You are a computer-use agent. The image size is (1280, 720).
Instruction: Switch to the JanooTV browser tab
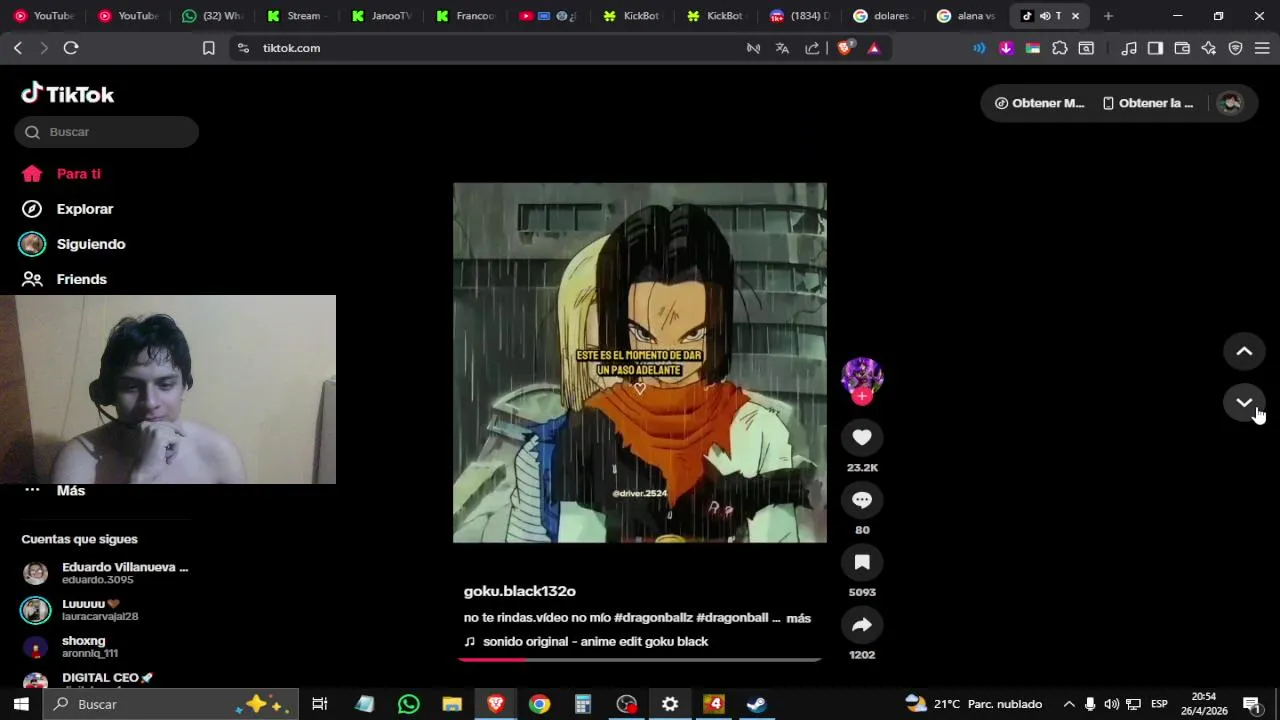click(383, 16)
